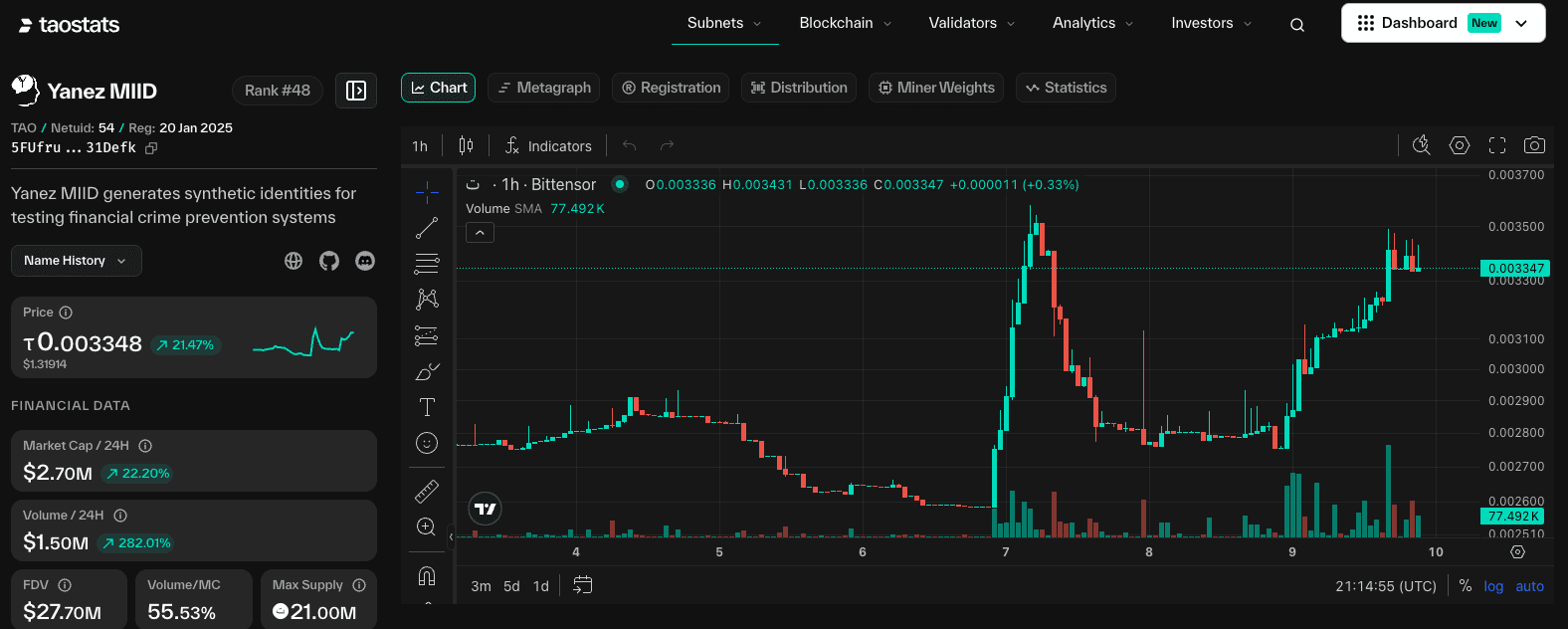Collapse the chart legend chevron
Image resolution: width=1568 pixels, height=629 pixels.
pos(480,233)
